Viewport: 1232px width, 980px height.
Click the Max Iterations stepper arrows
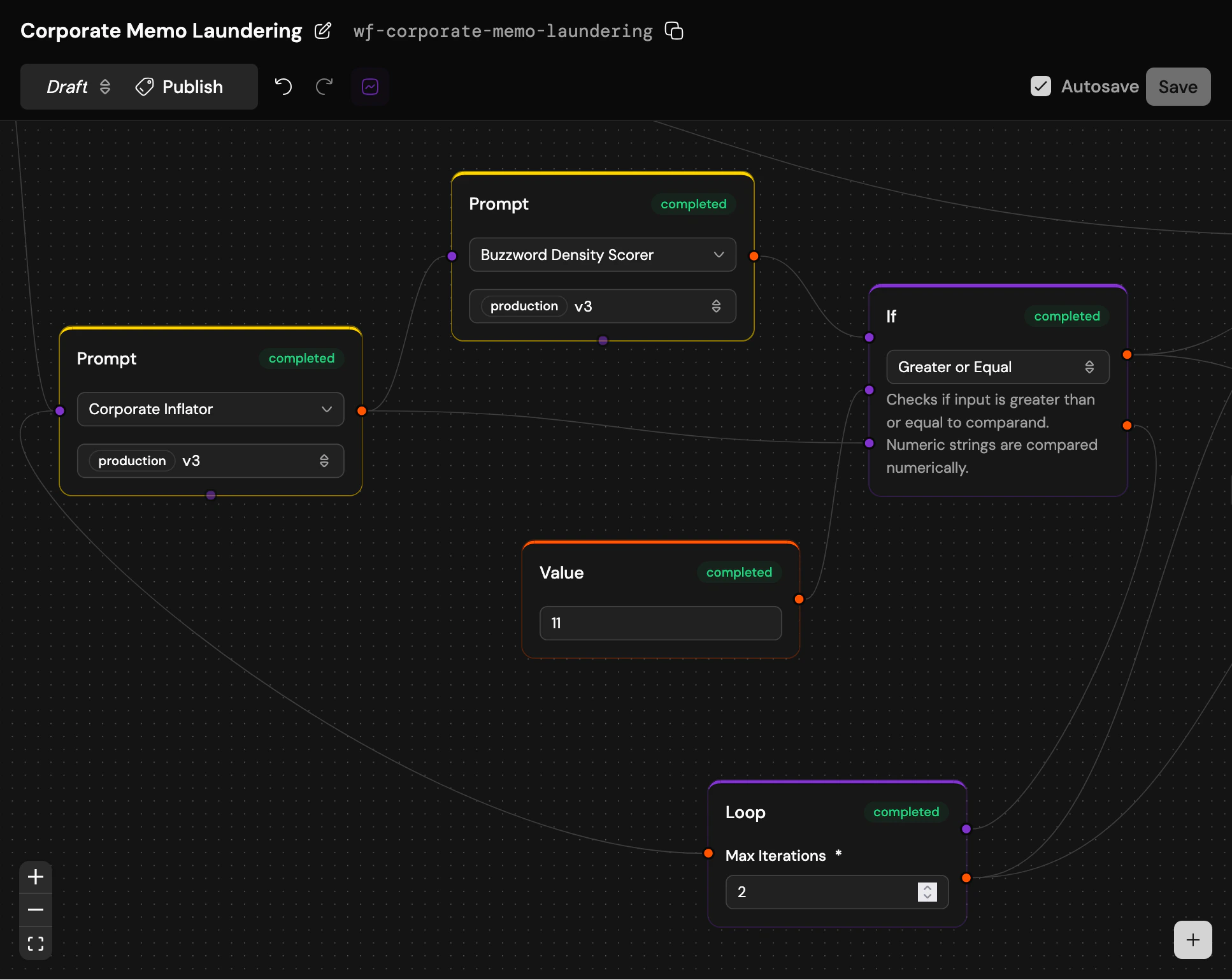928,892
